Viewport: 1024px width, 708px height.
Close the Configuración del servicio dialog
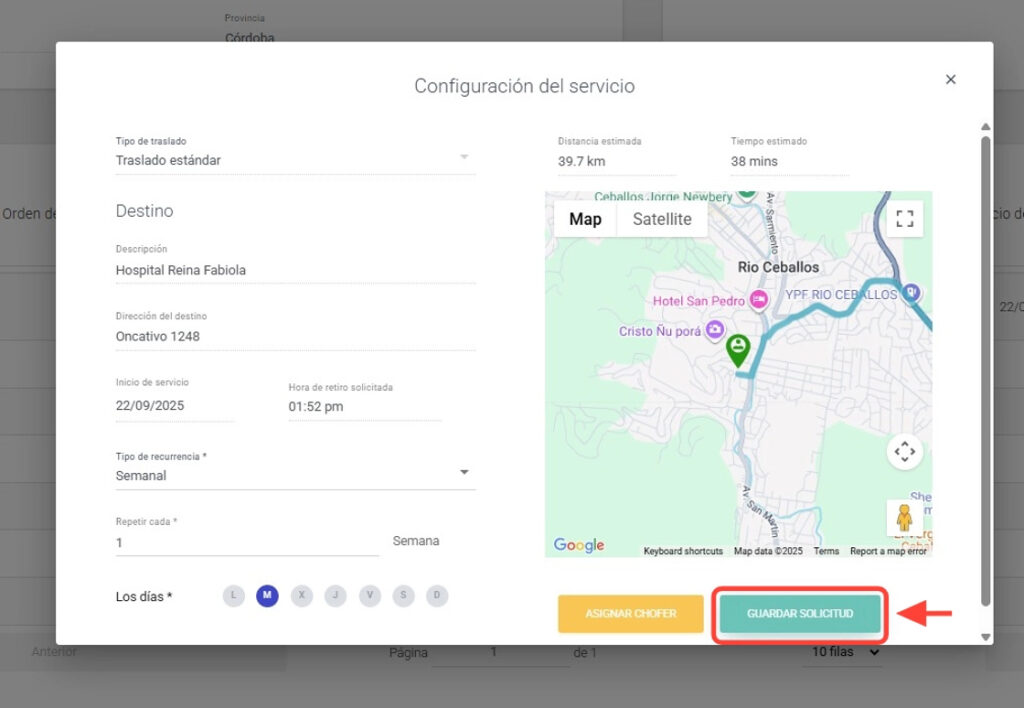click(950, 80)
